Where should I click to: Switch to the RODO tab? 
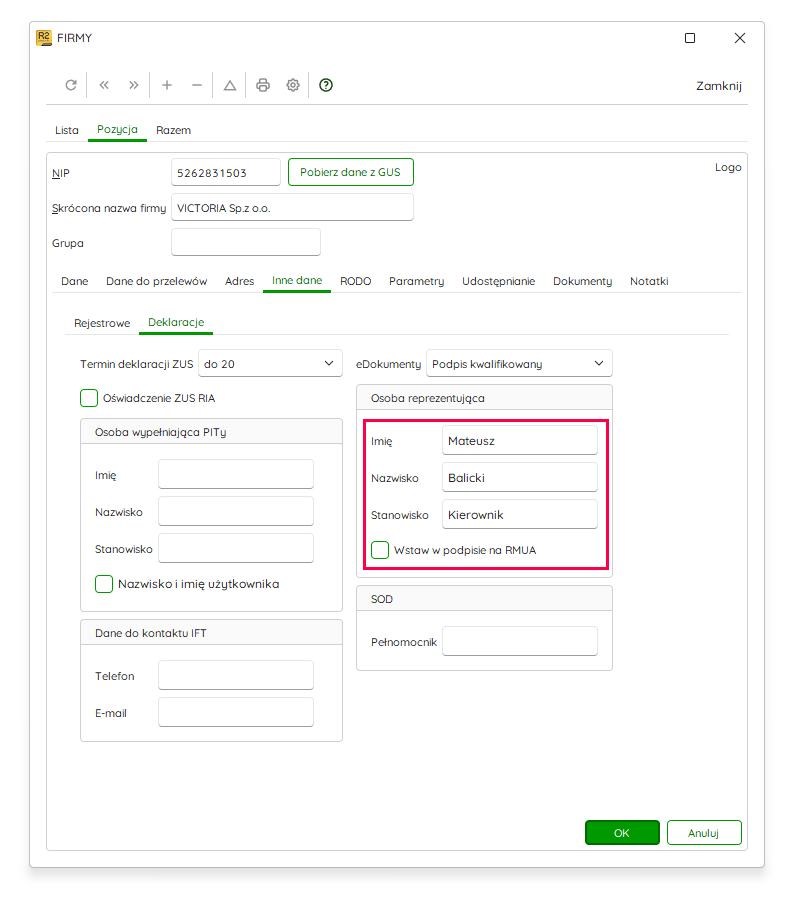click(356, 281)
